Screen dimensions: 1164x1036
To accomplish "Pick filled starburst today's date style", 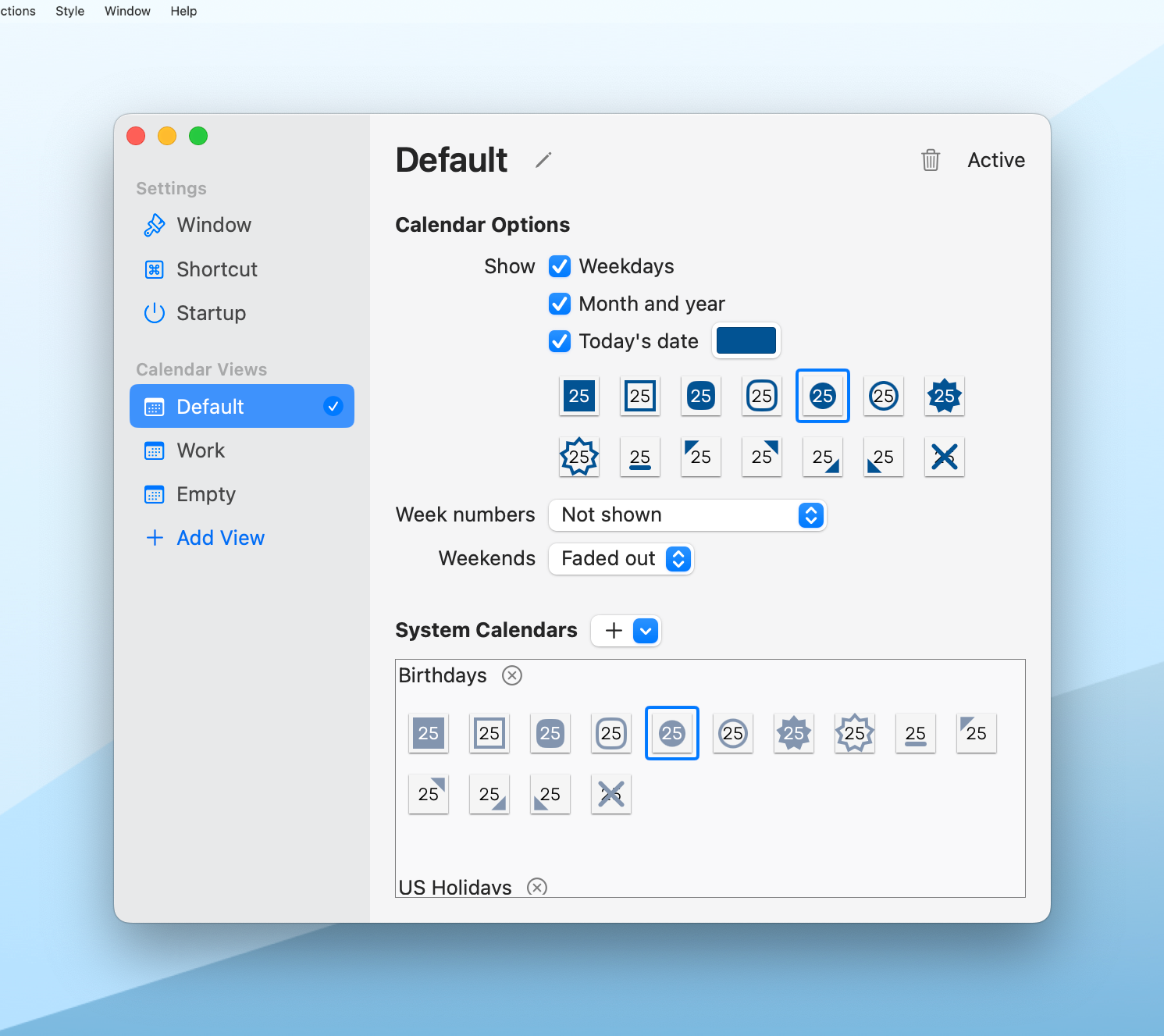I will pyautogui.click(x=945, y=396).
